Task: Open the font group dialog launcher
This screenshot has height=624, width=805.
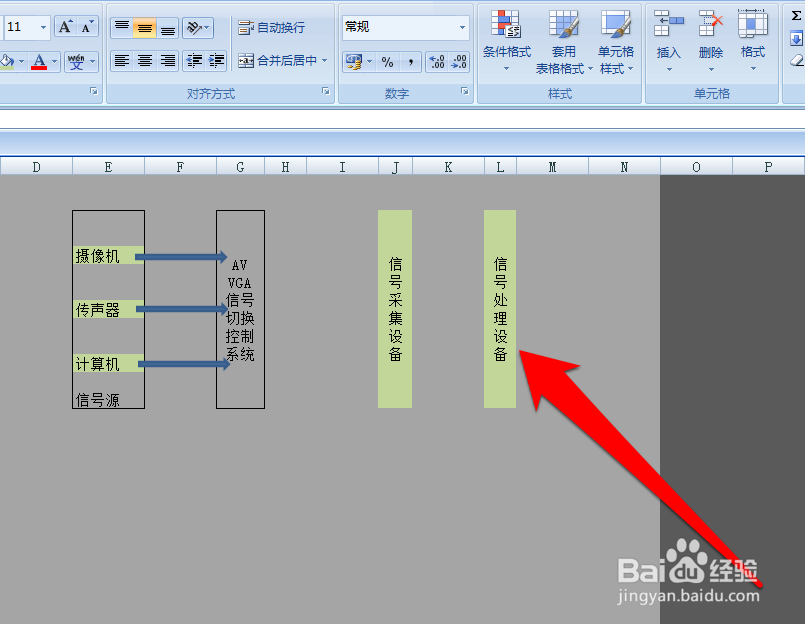Action: [x=93, y=91]
